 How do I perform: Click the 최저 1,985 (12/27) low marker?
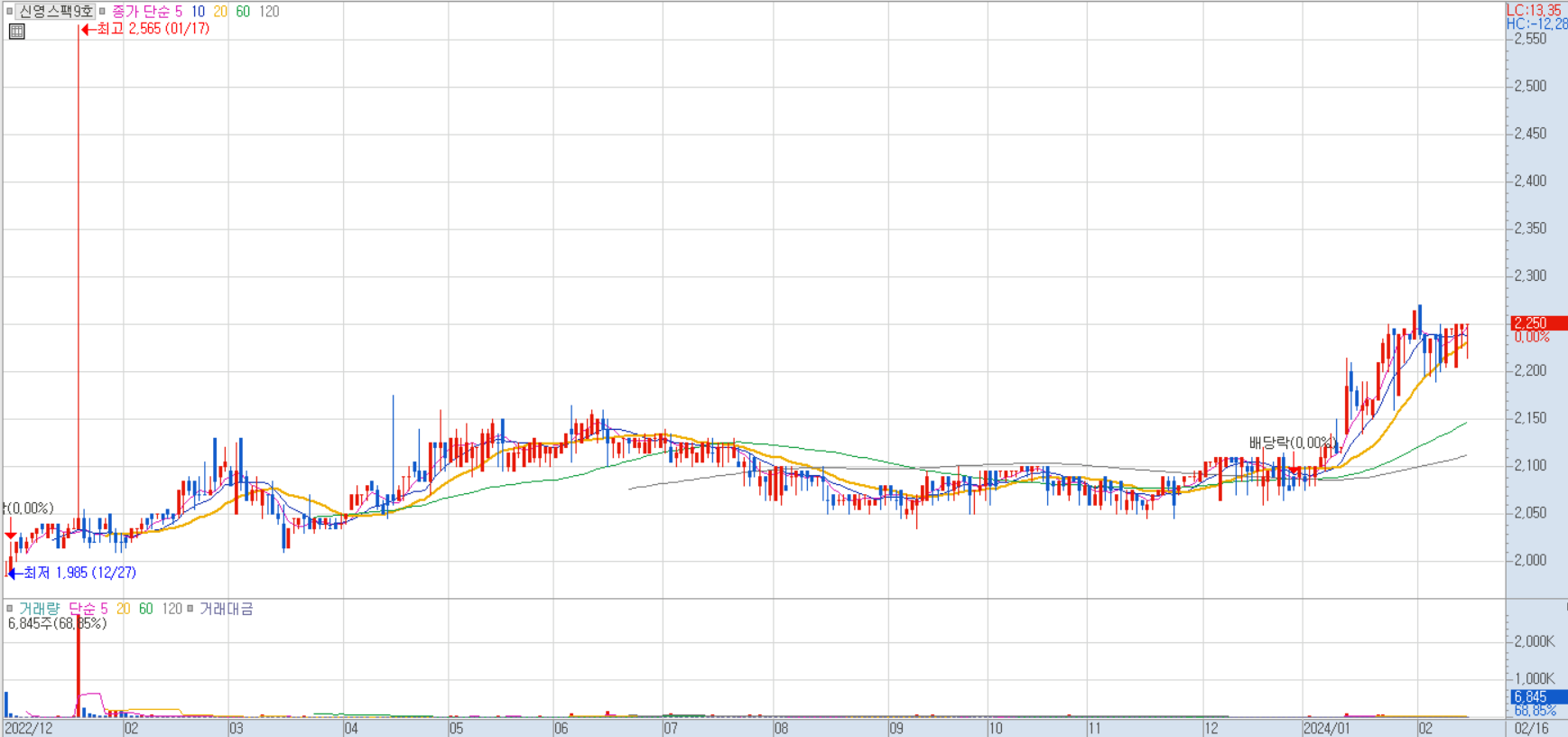pyautogui.click(x=72, y=573)
